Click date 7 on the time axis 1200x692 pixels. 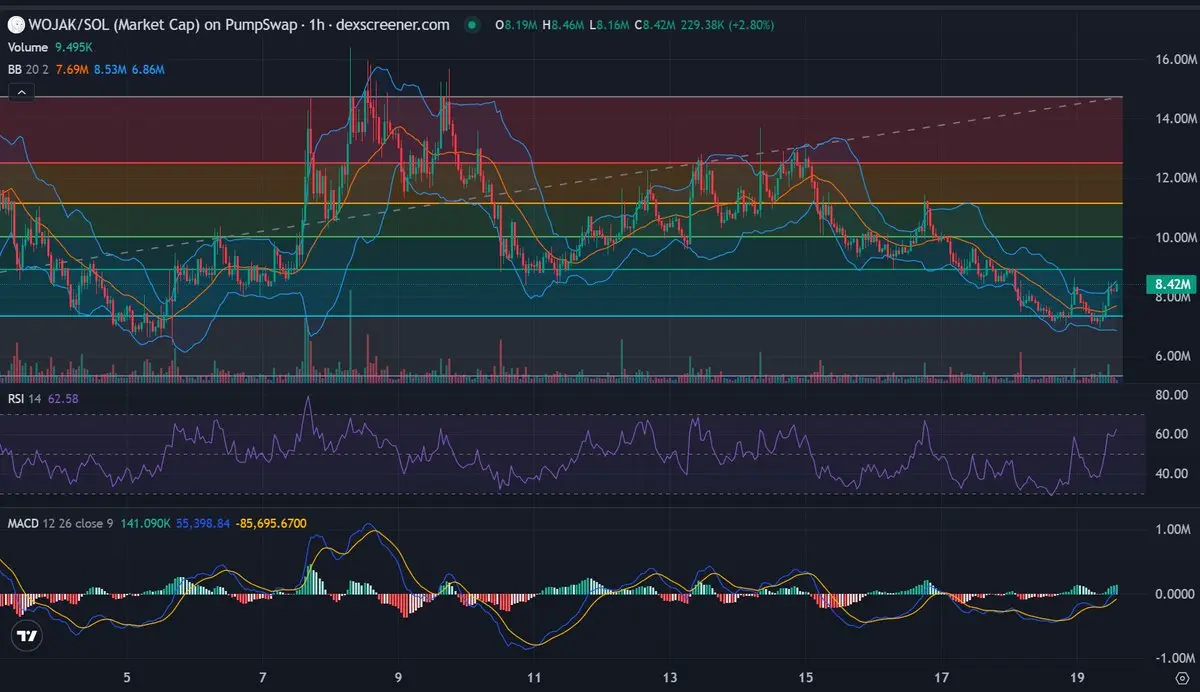[261, 677]
